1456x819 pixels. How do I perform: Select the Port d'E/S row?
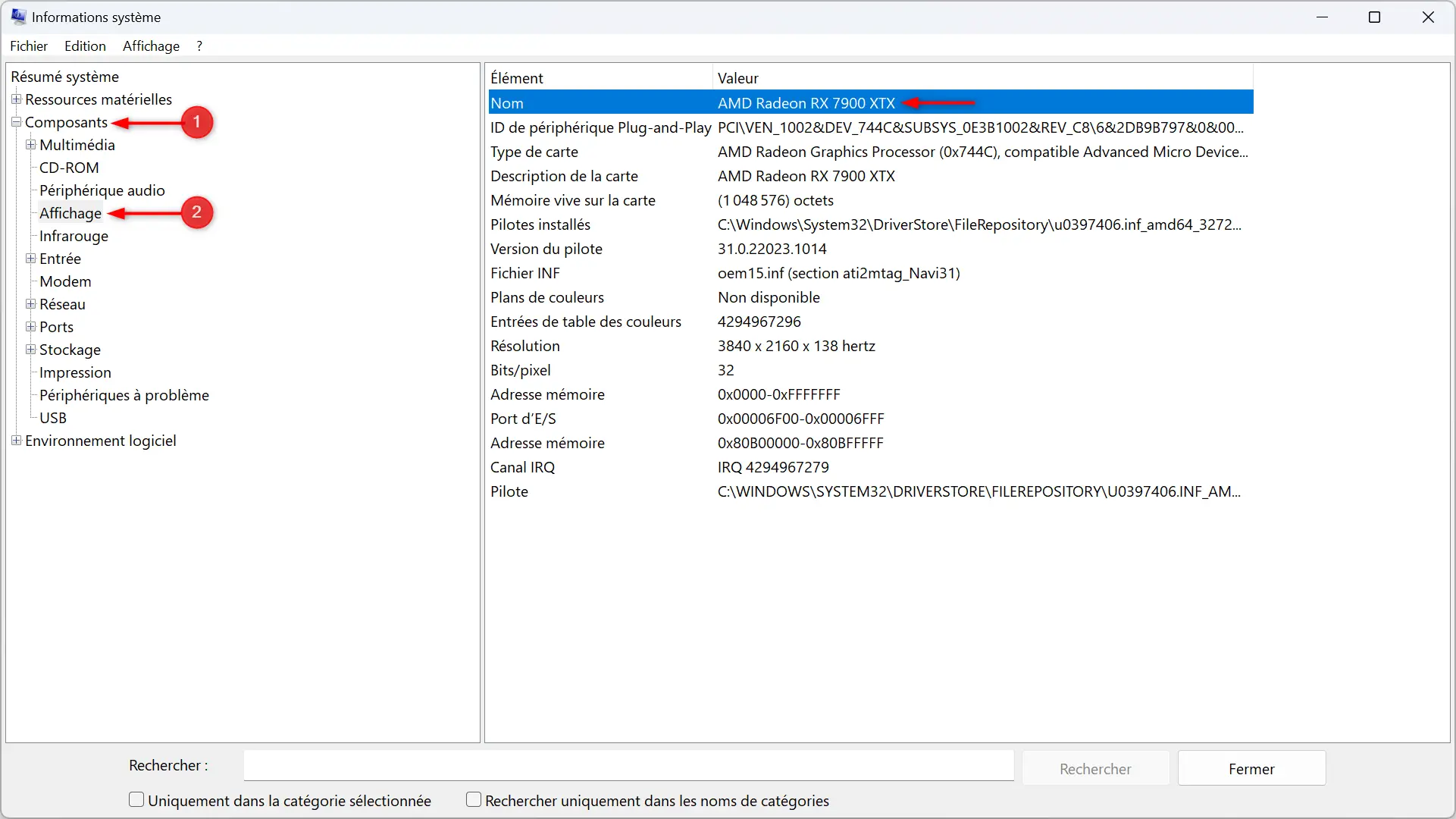pos(871,419)
